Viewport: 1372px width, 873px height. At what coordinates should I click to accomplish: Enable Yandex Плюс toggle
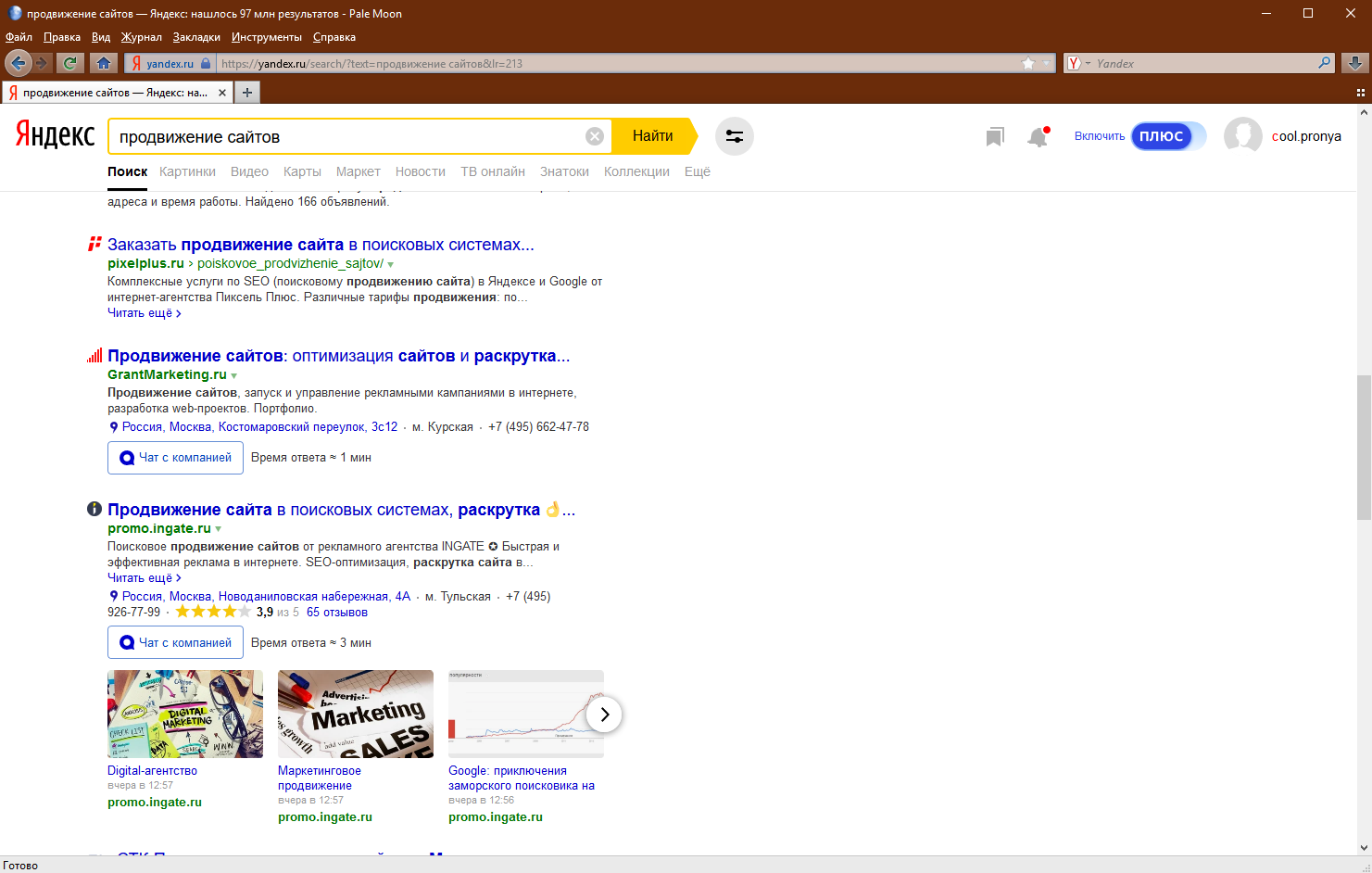click(1168, 136)
